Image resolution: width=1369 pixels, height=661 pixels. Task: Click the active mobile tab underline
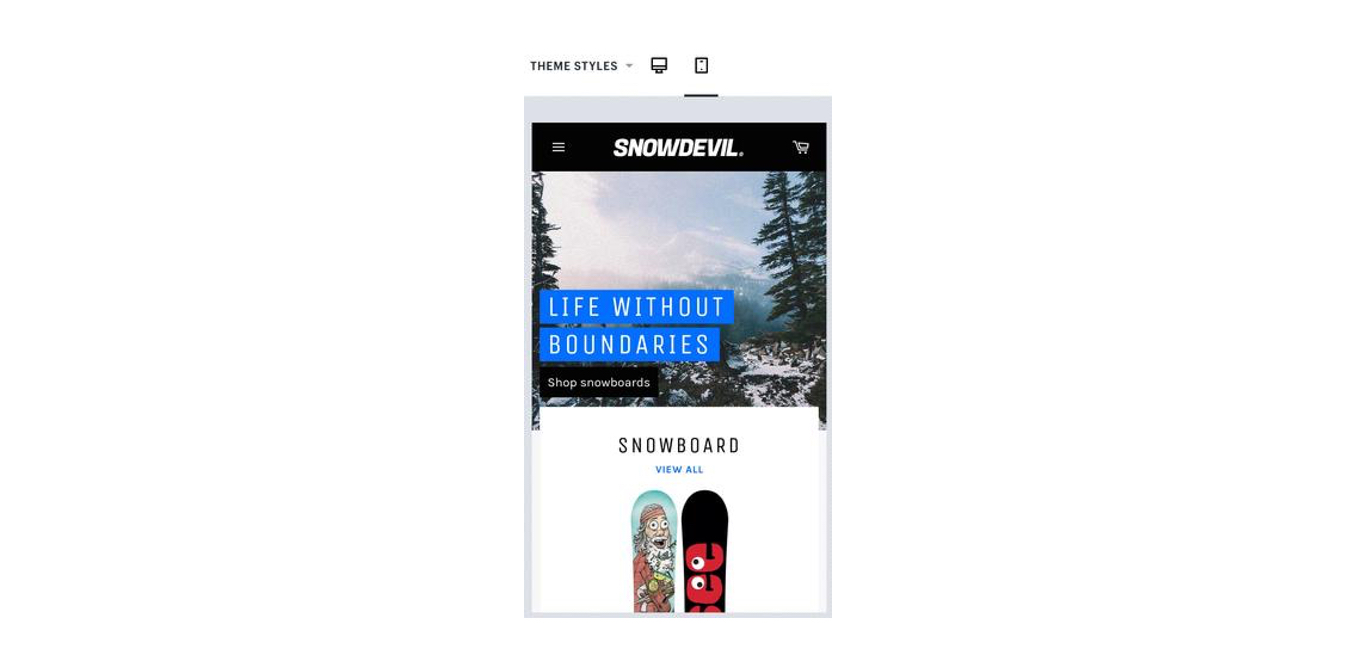coord(701,95)
